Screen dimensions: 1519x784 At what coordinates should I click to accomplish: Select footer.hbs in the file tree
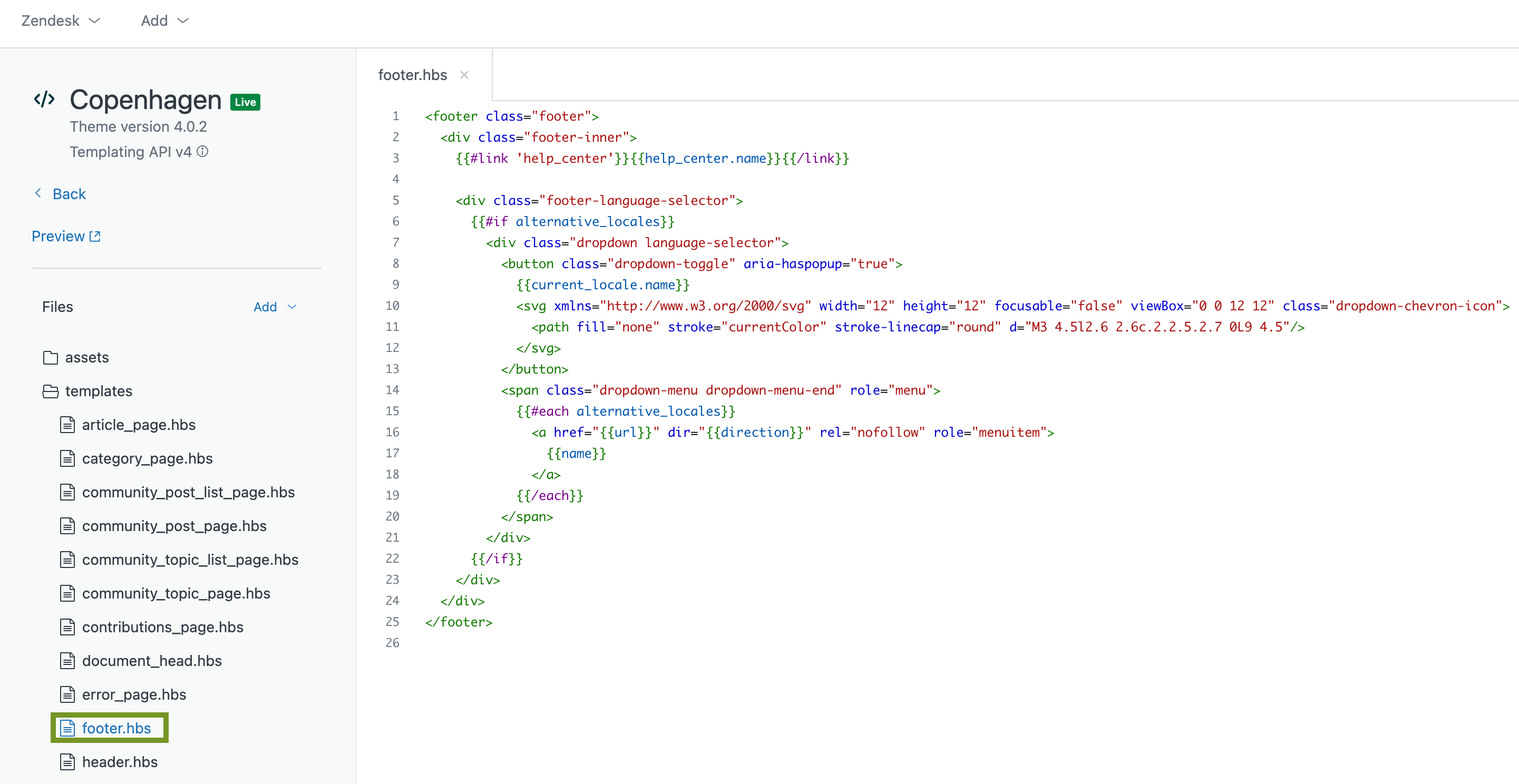(x=116, y=728)
